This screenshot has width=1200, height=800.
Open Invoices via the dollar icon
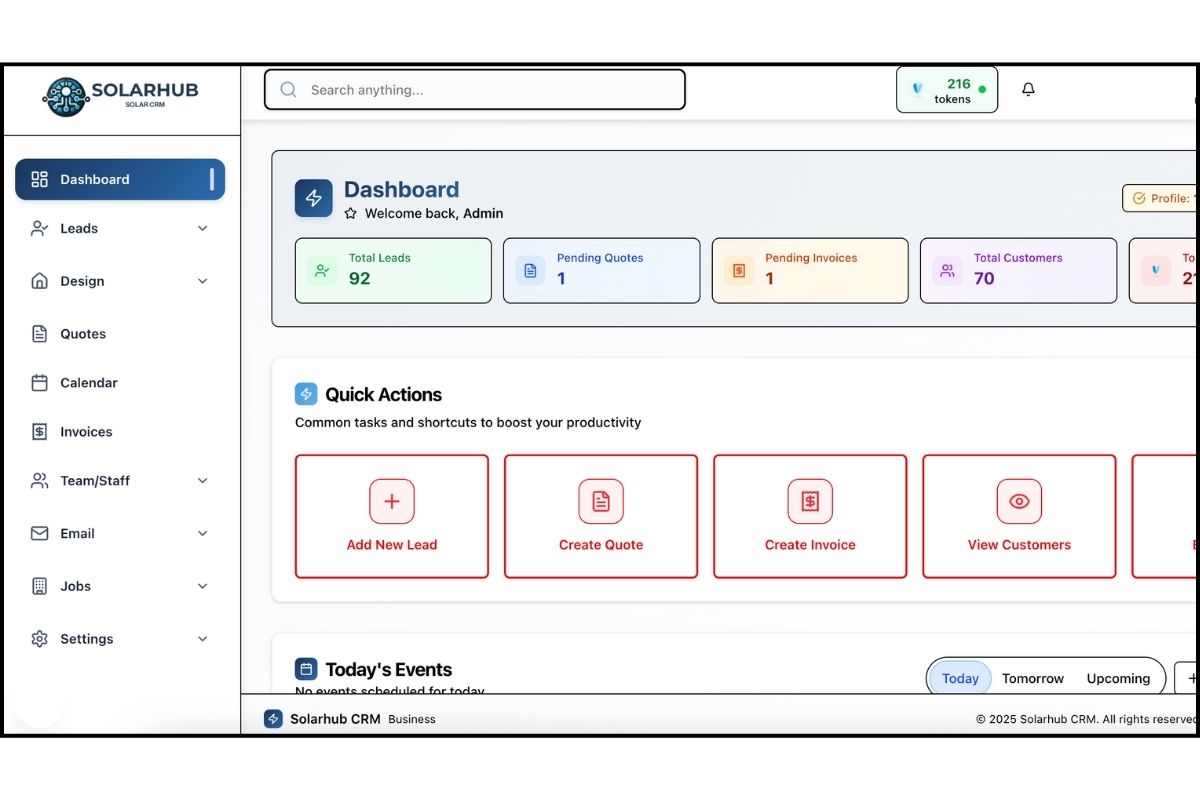pos(39,431)
